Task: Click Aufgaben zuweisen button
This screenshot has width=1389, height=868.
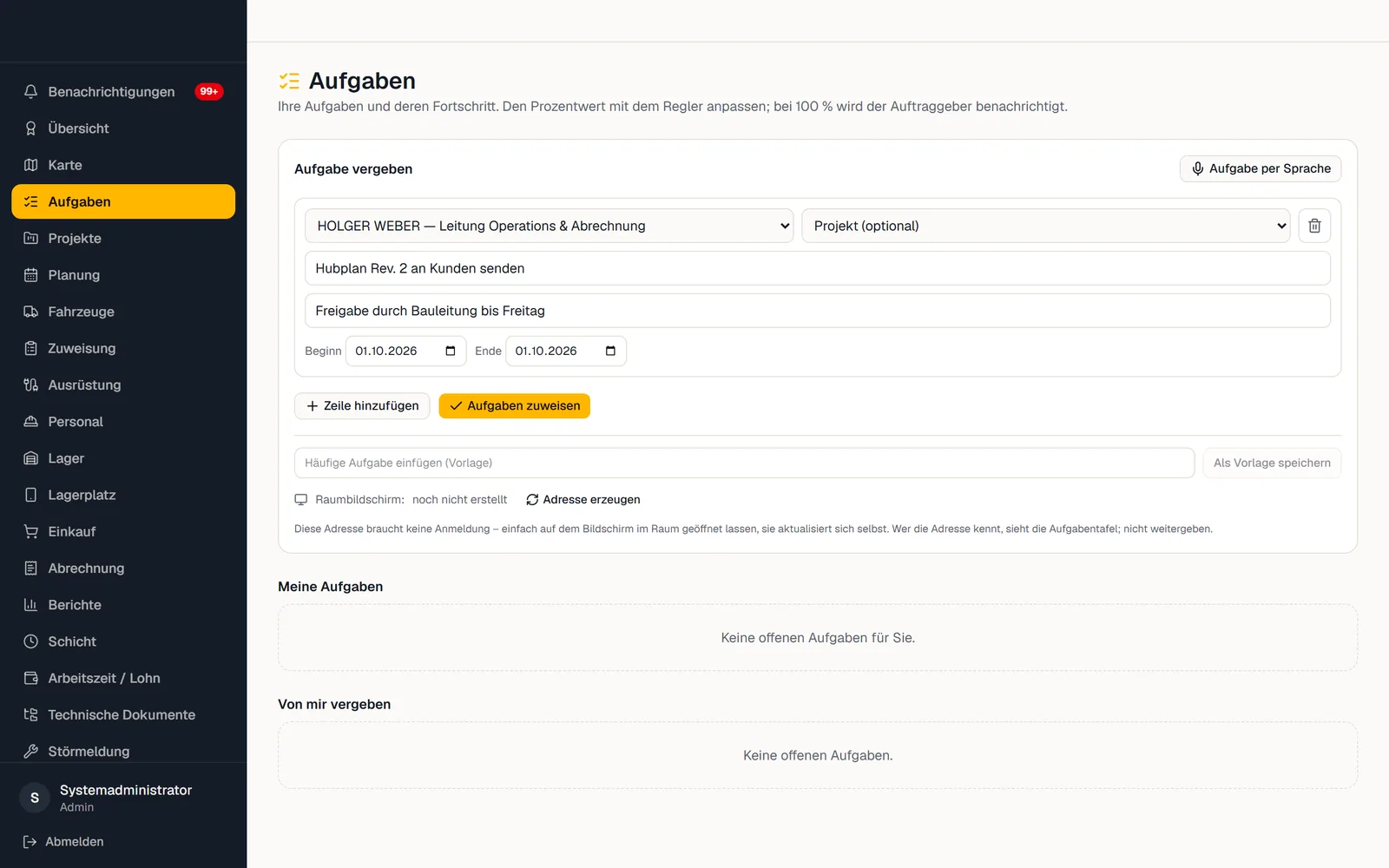Action: tap(515, 406)
